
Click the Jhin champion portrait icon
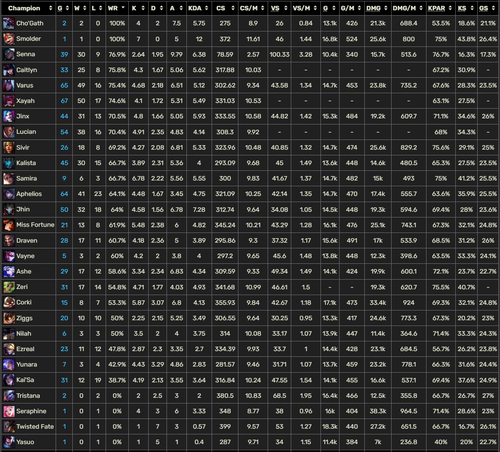[x=9, y=209]
